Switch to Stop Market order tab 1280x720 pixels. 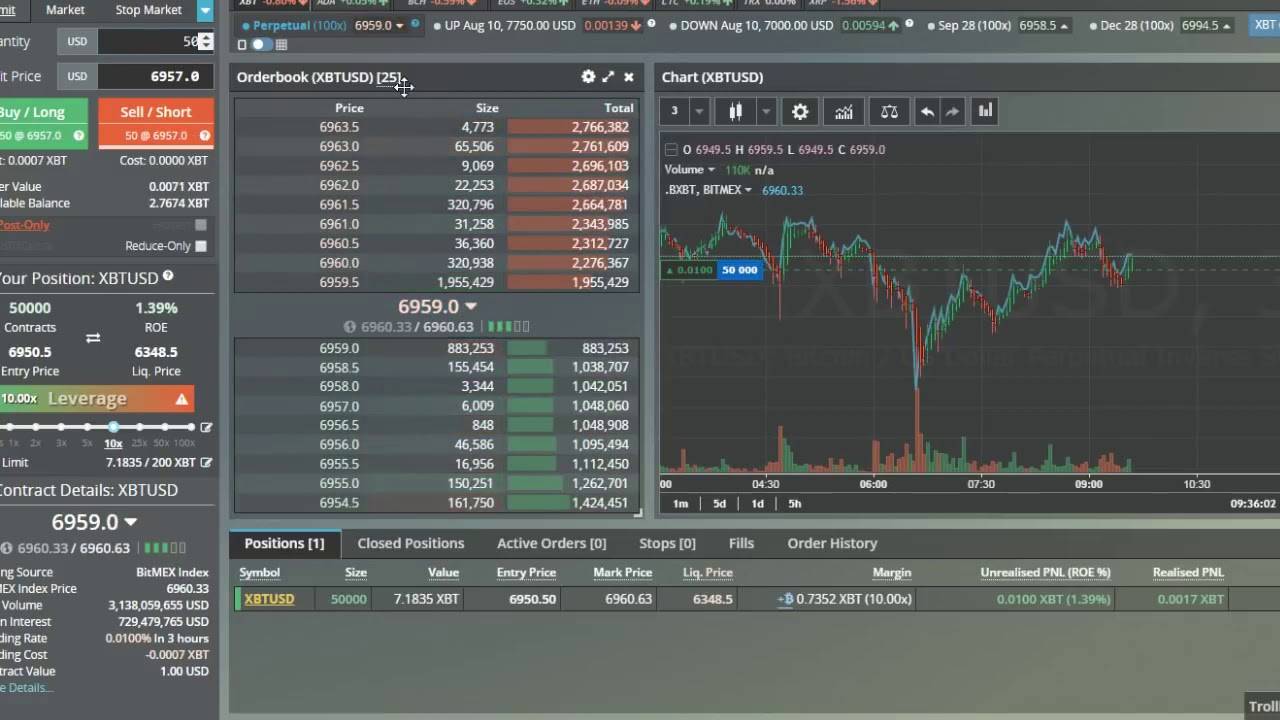tap(148, 10)
